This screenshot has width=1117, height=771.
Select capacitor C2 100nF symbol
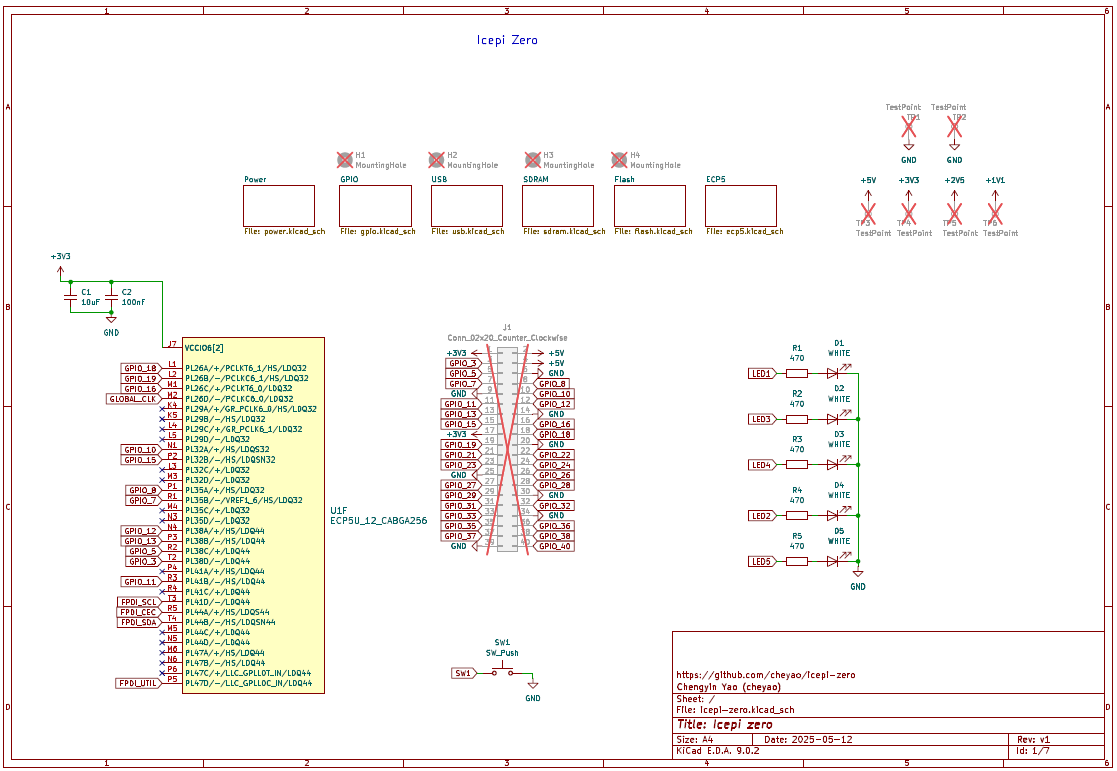pyautogui.click(x=111, y=297)
